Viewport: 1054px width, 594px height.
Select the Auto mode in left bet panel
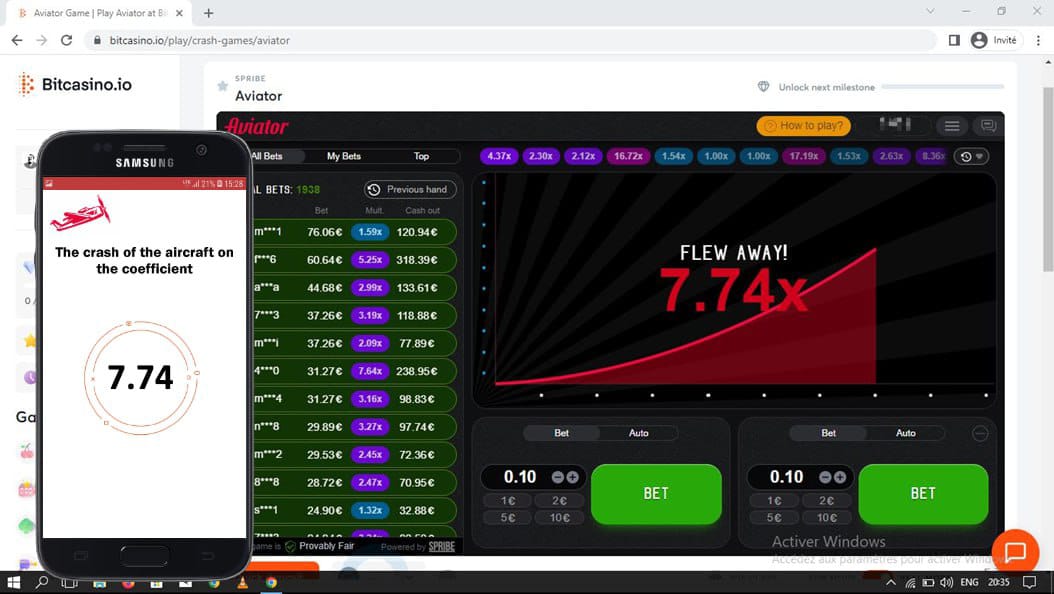pyautogui.click(x=639, y=433)
